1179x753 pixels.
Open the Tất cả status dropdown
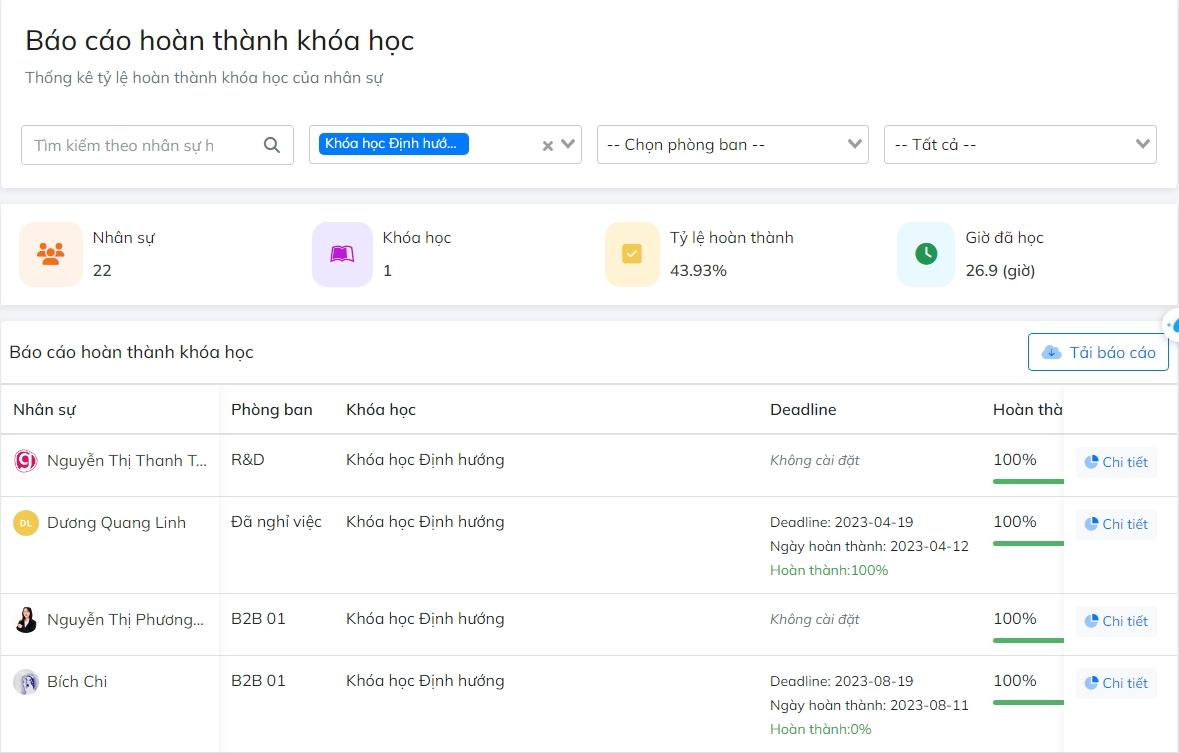click(1019, 144)
